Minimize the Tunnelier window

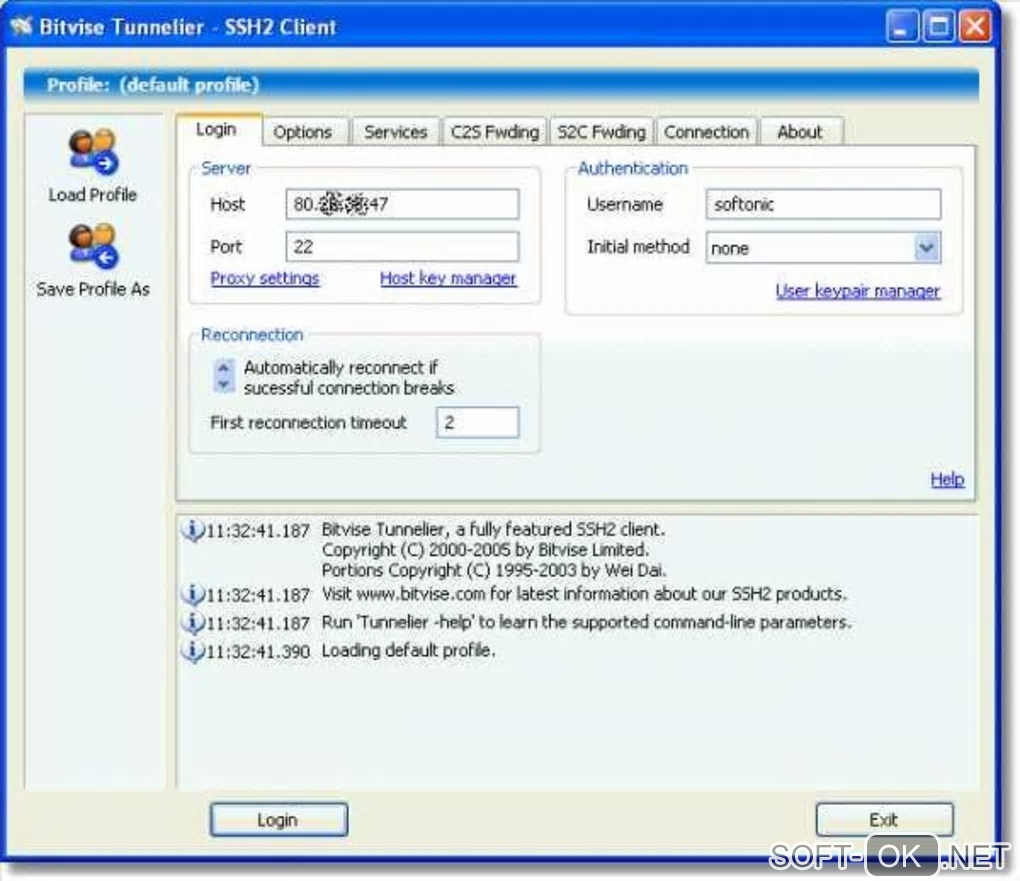pos(902,27)
